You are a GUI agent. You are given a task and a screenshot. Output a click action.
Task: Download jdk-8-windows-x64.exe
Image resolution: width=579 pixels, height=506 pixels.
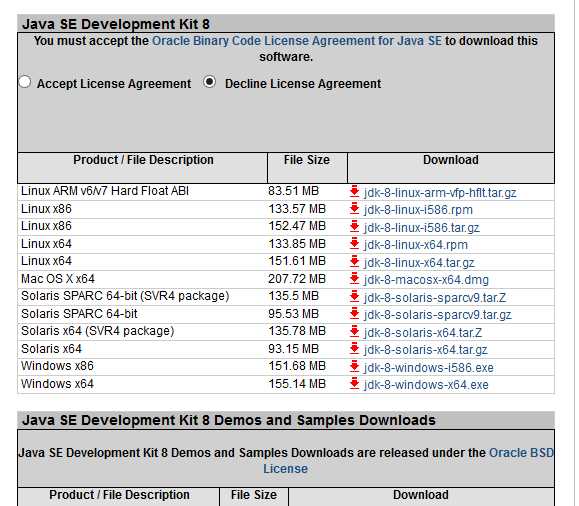426,384
